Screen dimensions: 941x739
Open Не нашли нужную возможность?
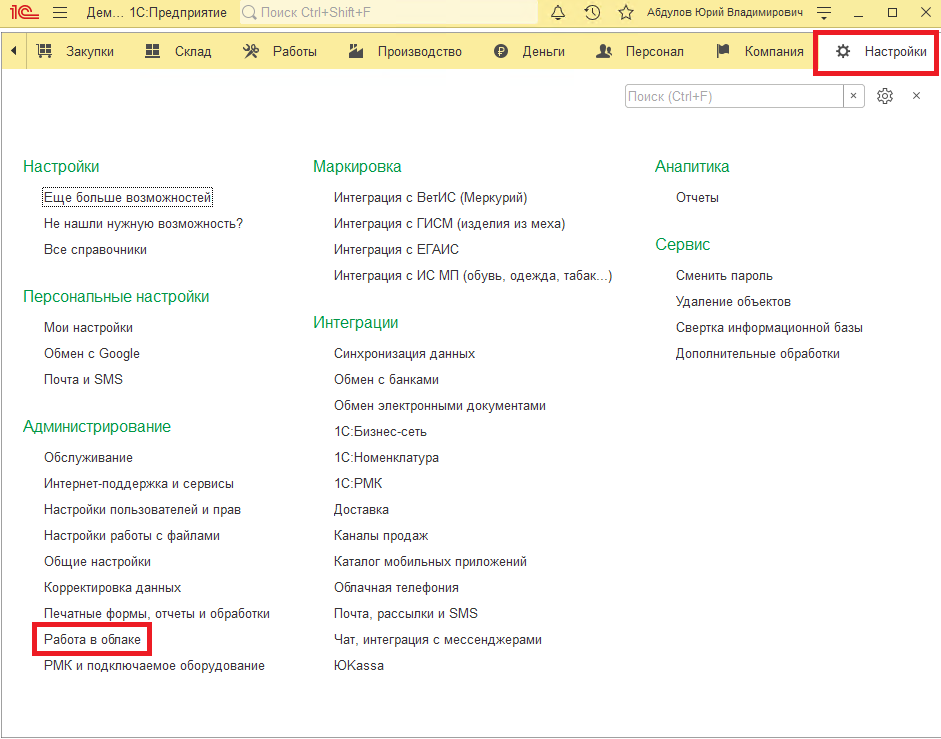click(x=143, y=223)
